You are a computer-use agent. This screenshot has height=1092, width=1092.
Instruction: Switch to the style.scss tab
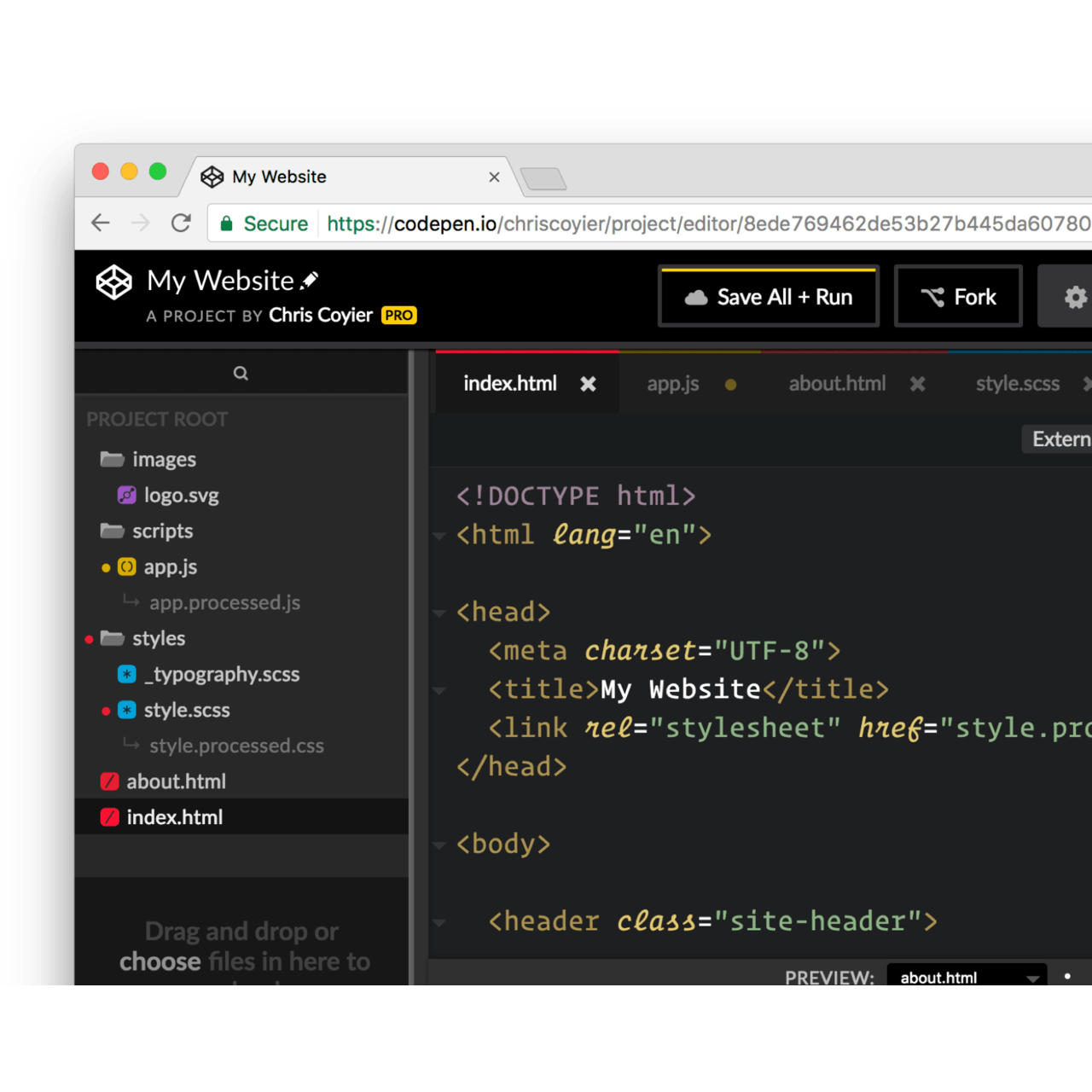coord(1017,385)
